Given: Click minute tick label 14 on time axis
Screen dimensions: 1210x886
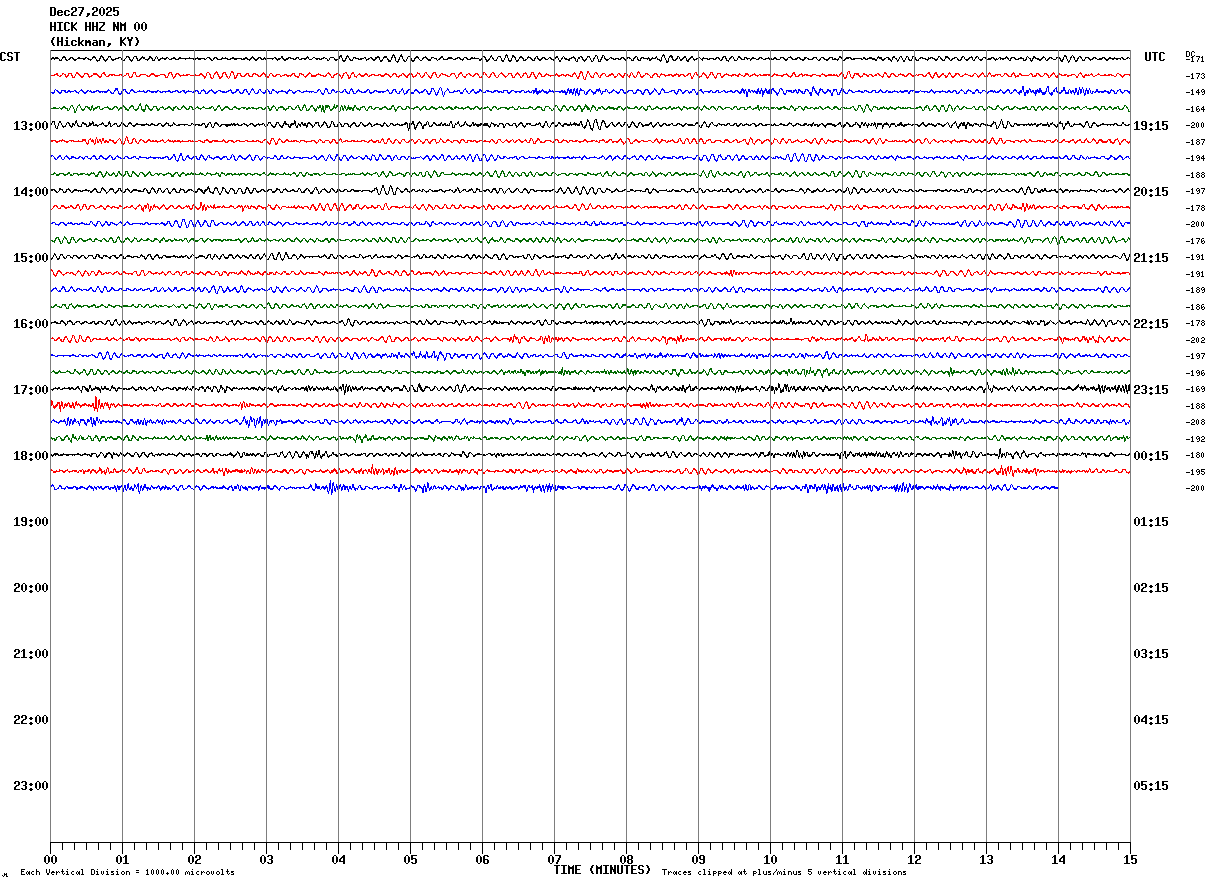Looking at the screenshot, I should click(1059, 860).
